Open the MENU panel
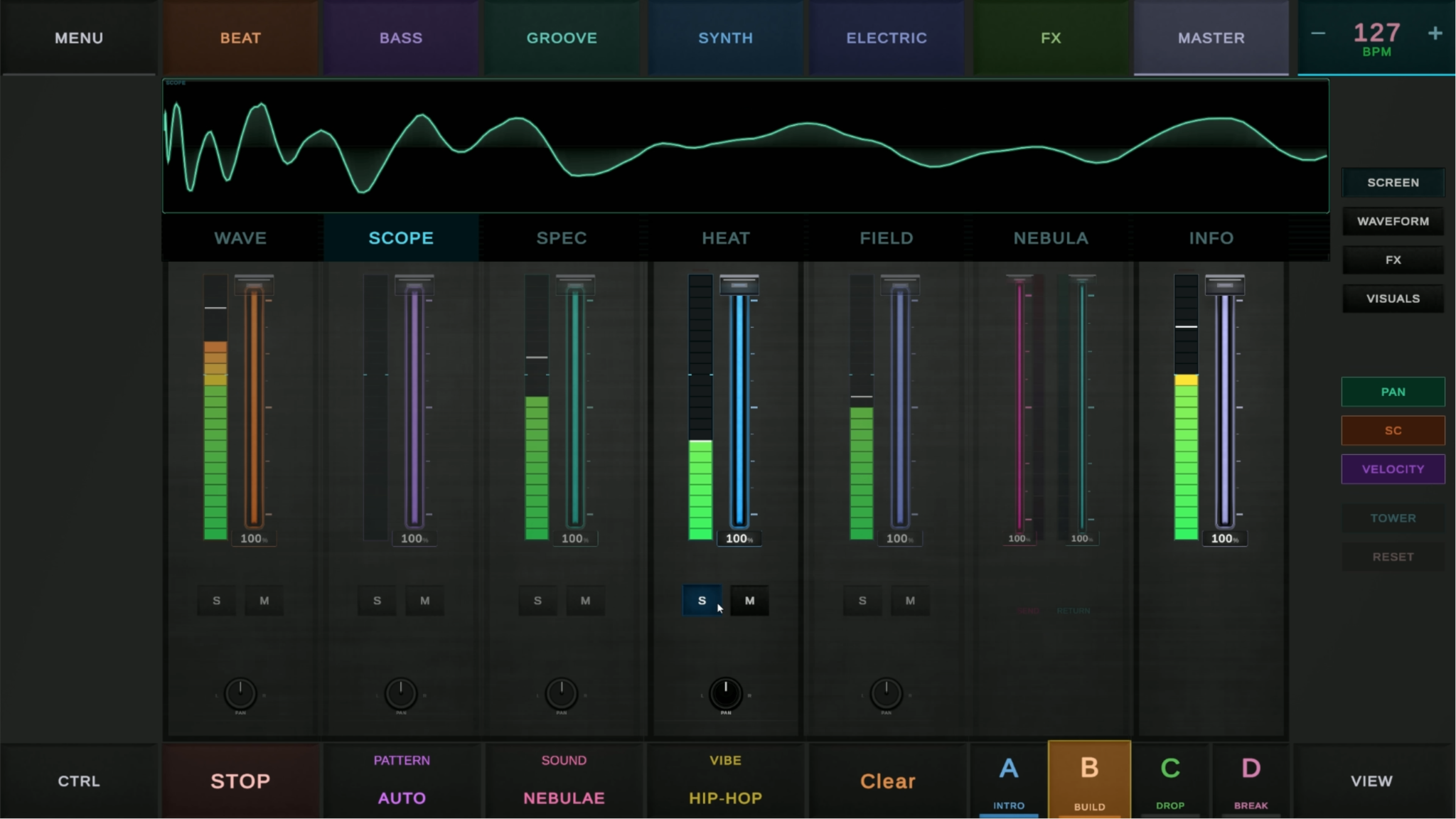The width and height of the screenshot is (1456, 819). 79,38
